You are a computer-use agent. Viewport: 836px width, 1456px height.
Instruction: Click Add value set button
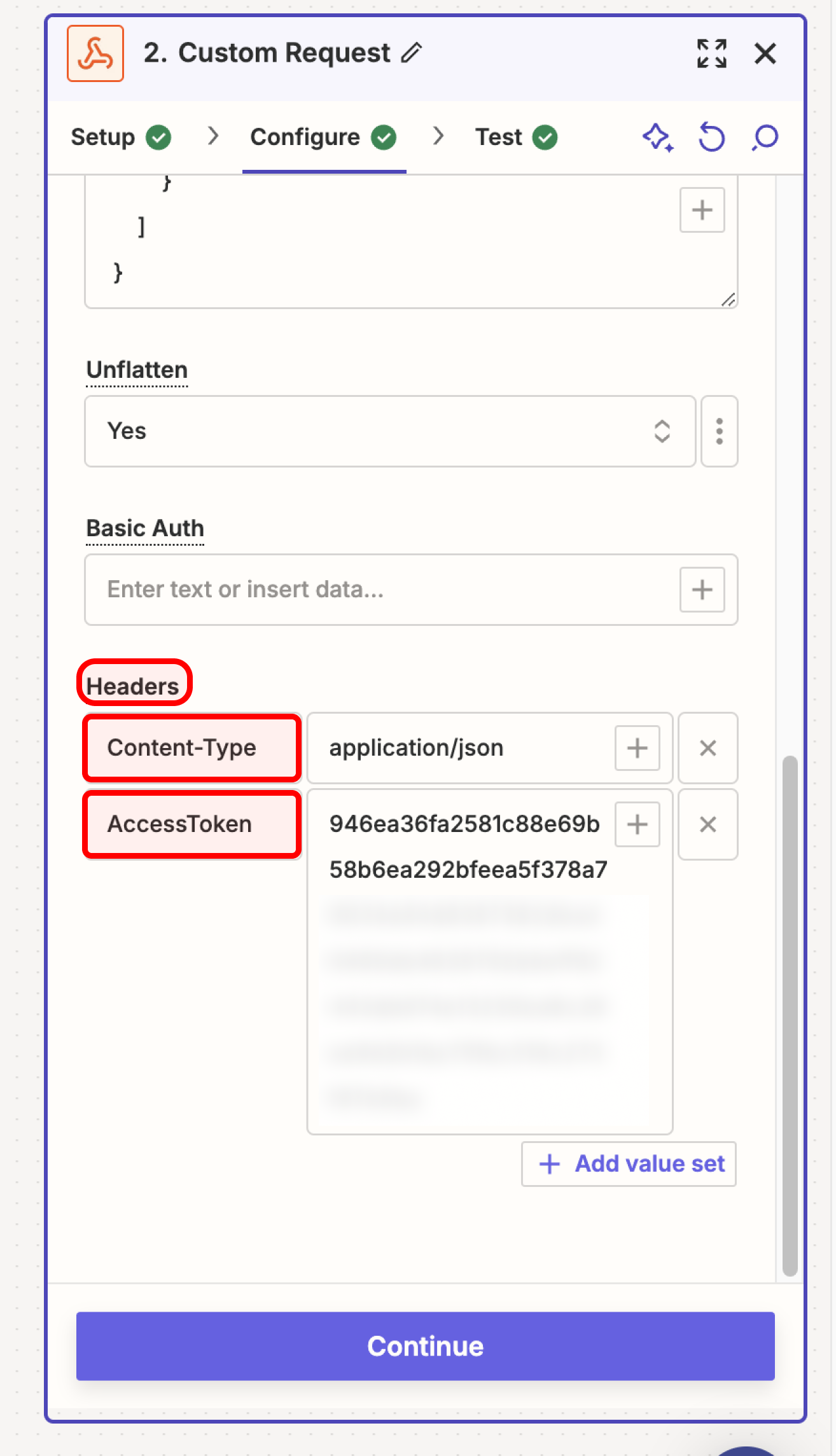point(629,1164)
